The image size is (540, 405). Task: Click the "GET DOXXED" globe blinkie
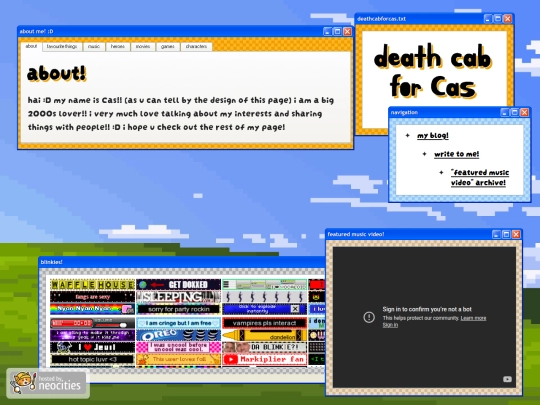[178, 285]
